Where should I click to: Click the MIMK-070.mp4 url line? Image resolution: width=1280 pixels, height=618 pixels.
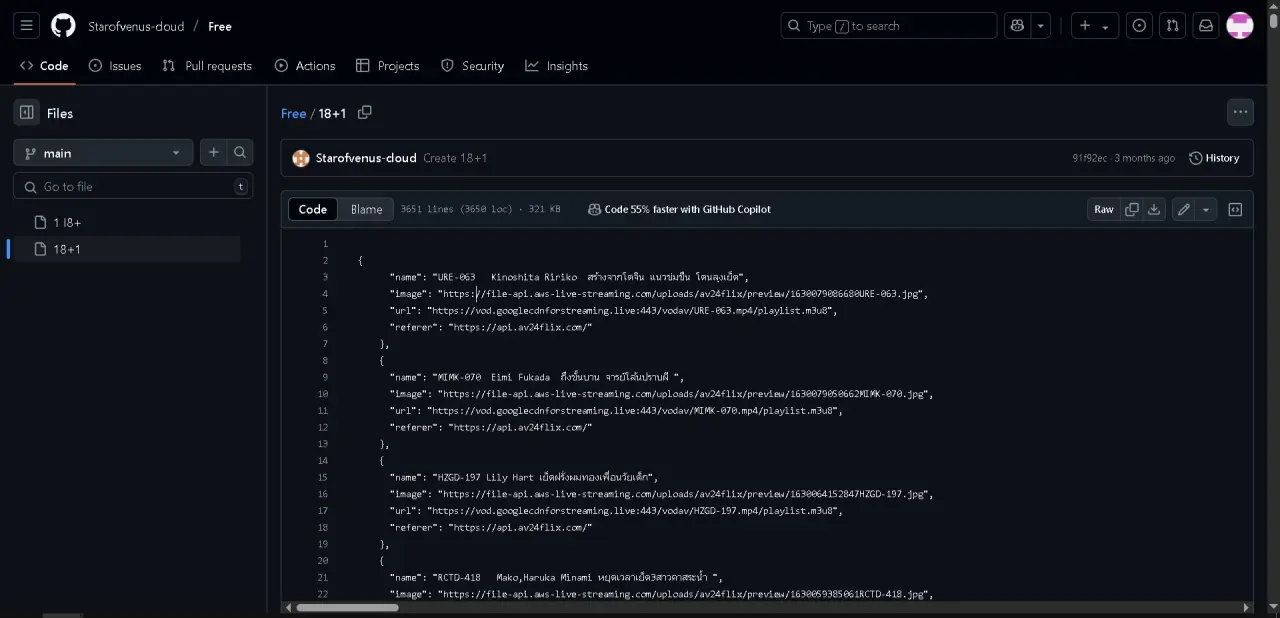[616, 410]
